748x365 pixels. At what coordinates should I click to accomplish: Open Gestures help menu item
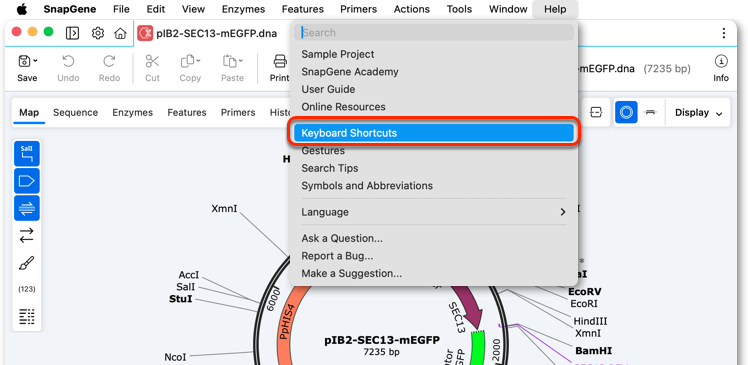pyautogui.click(x=434, y=151)
